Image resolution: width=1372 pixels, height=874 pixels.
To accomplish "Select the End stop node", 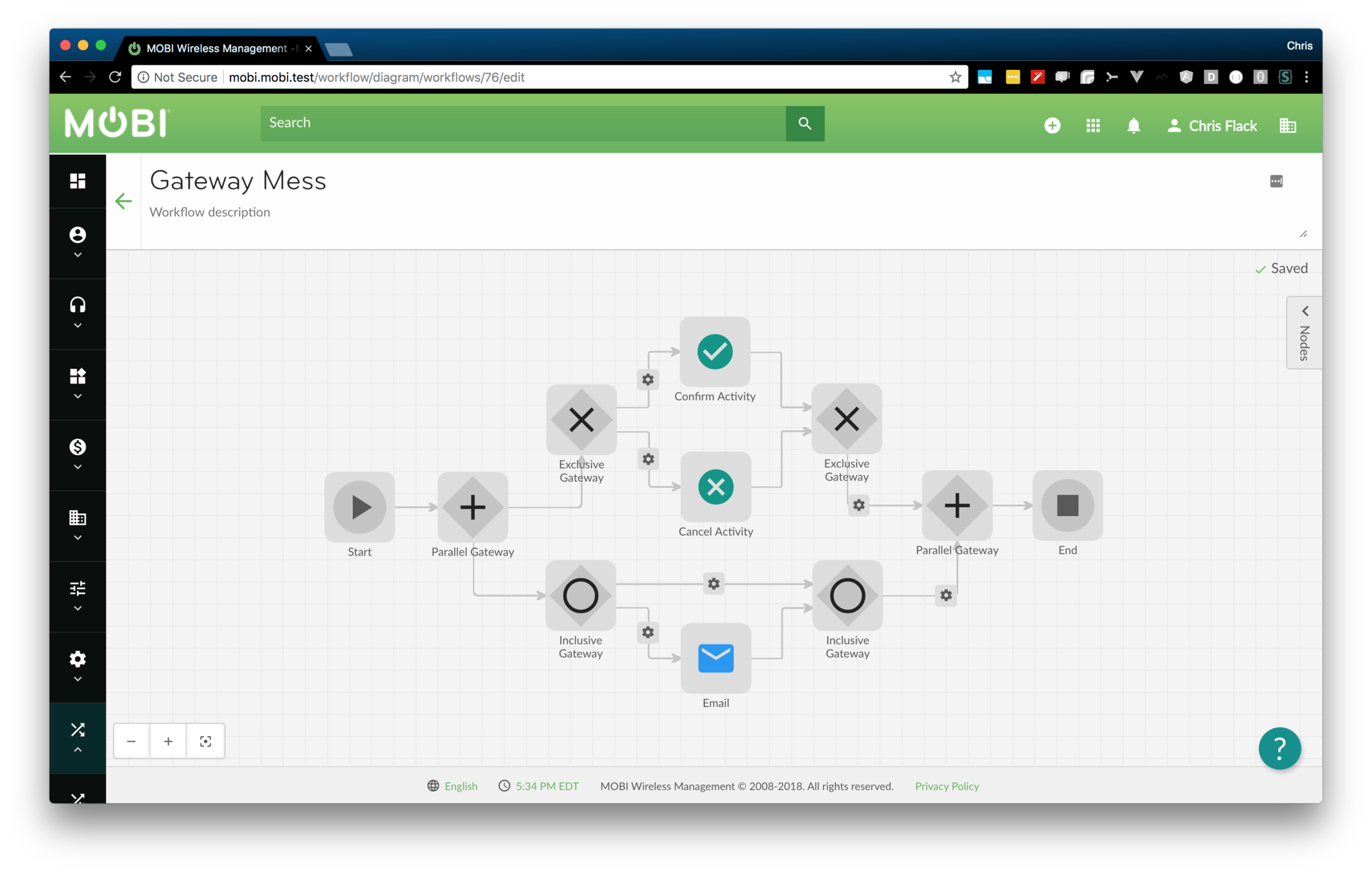I will coord(1067,505).
